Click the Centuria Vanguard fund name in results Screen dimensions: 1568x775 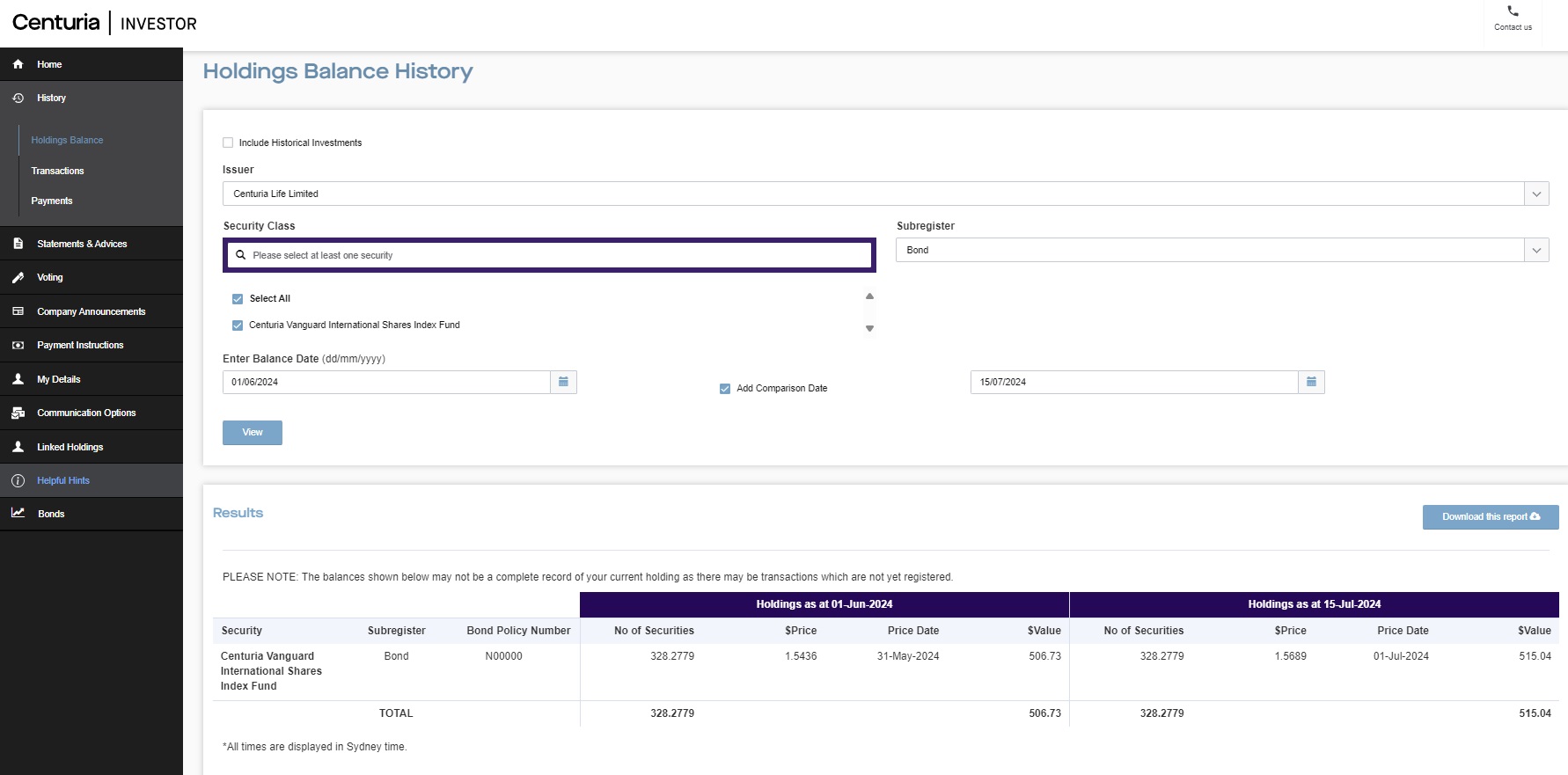pyautogui.click(x=271, y=671)
